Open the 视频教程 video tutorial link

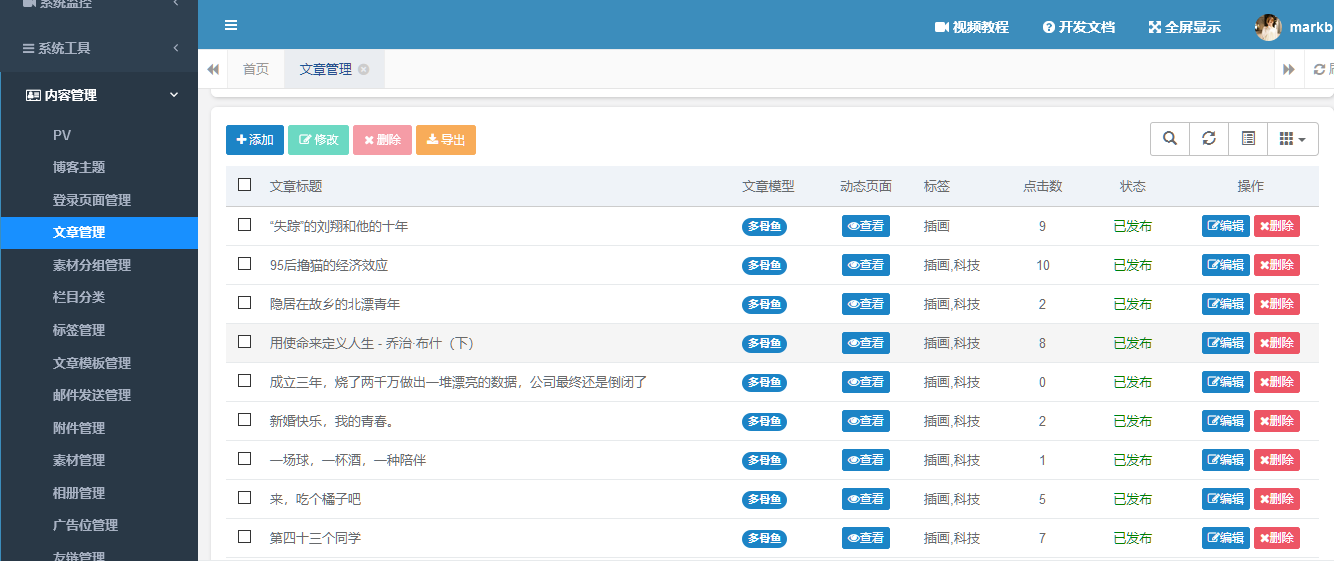click(x=971, y=27)
